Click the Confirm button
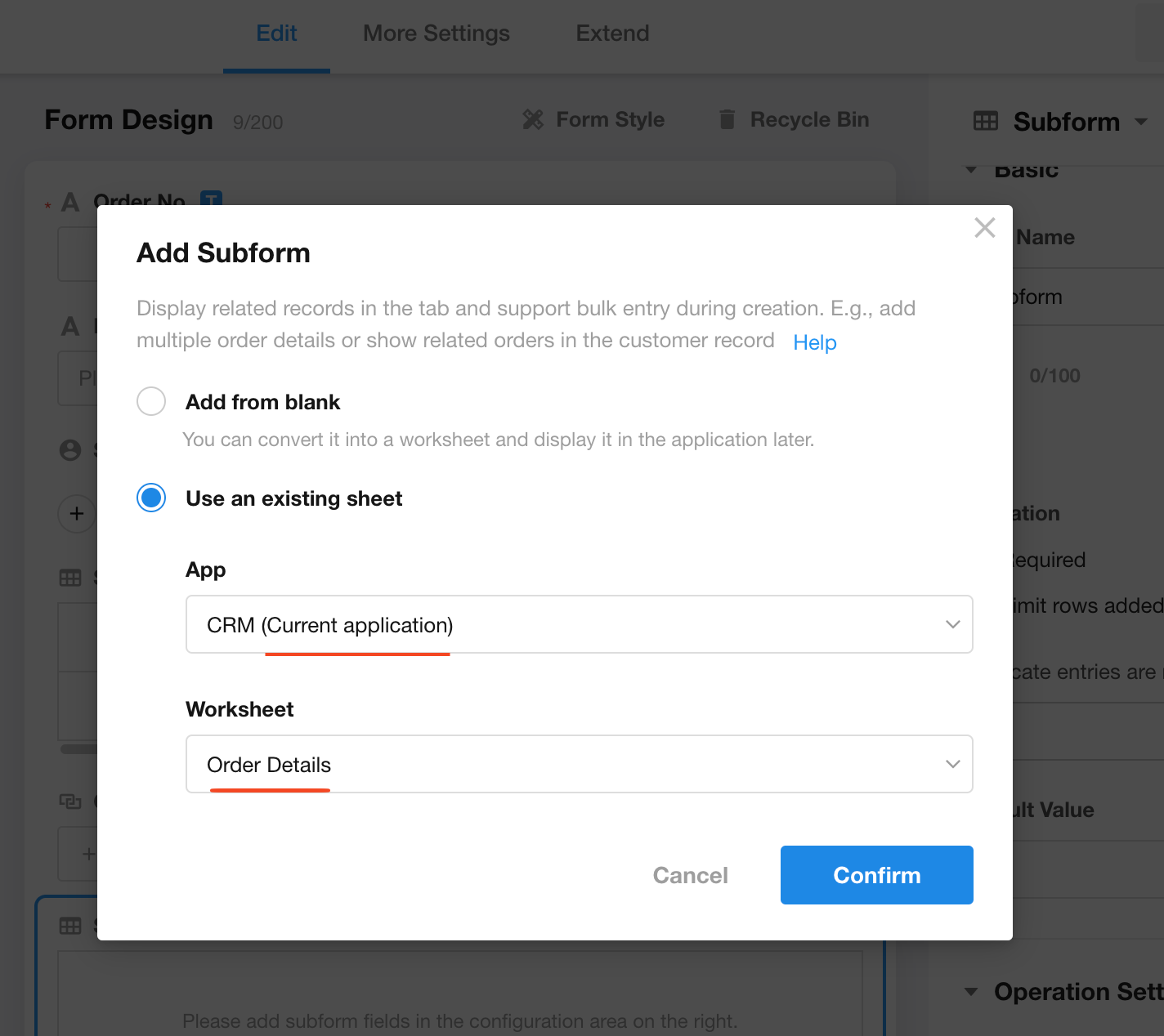This screenshot has height=1036, width=1164. coord(876,875)
